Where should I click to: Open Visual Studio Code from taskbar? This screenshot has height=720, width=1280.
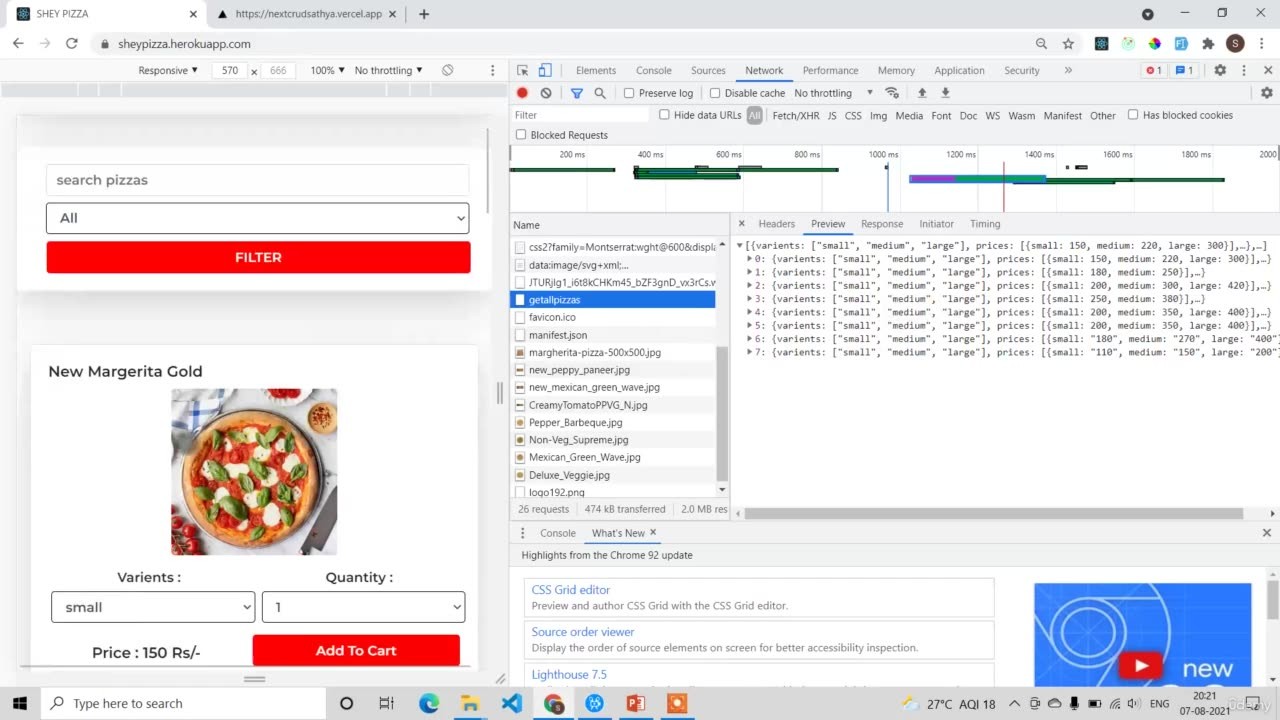pos(511,703)
